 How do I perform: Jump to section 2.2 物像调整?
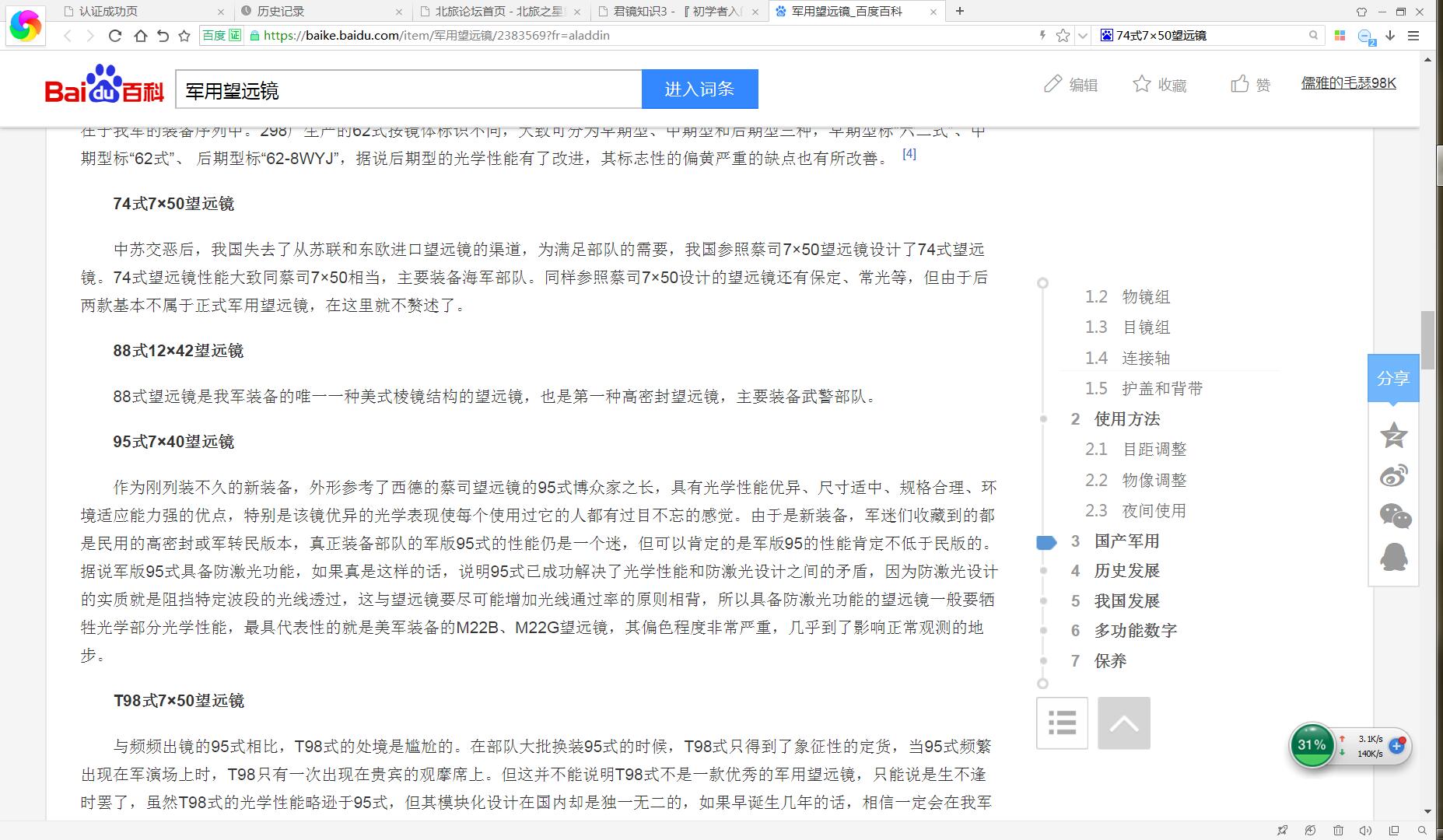(x=1136, y=480)
